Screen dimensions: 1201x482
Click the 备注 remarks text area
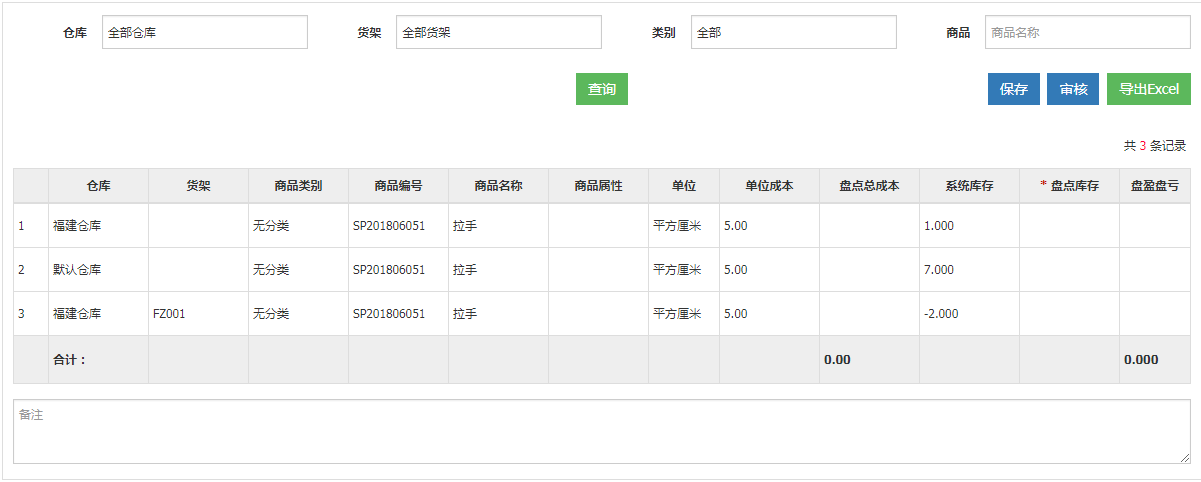[602, 432]
